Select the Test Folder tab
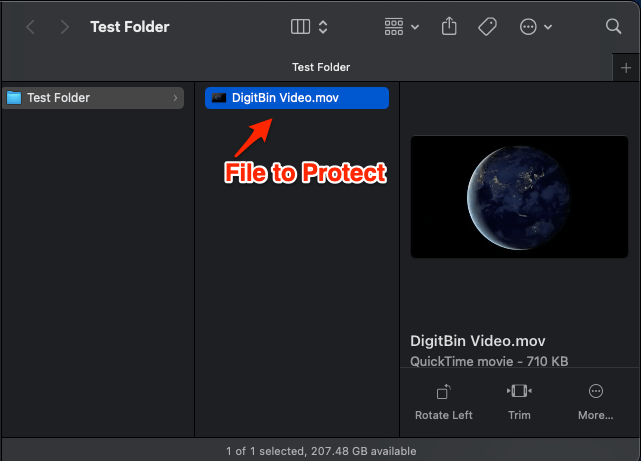Screen dimensions: 641x461 [320, 67]
